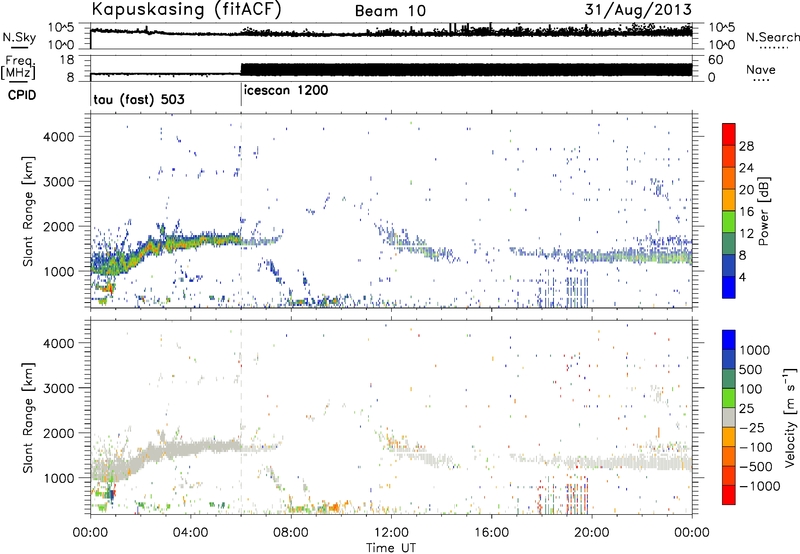The height and width of the screenshot is (554, 800).
Task: Click the power colorbar value '16'
Action: click(x=746, y=212)
